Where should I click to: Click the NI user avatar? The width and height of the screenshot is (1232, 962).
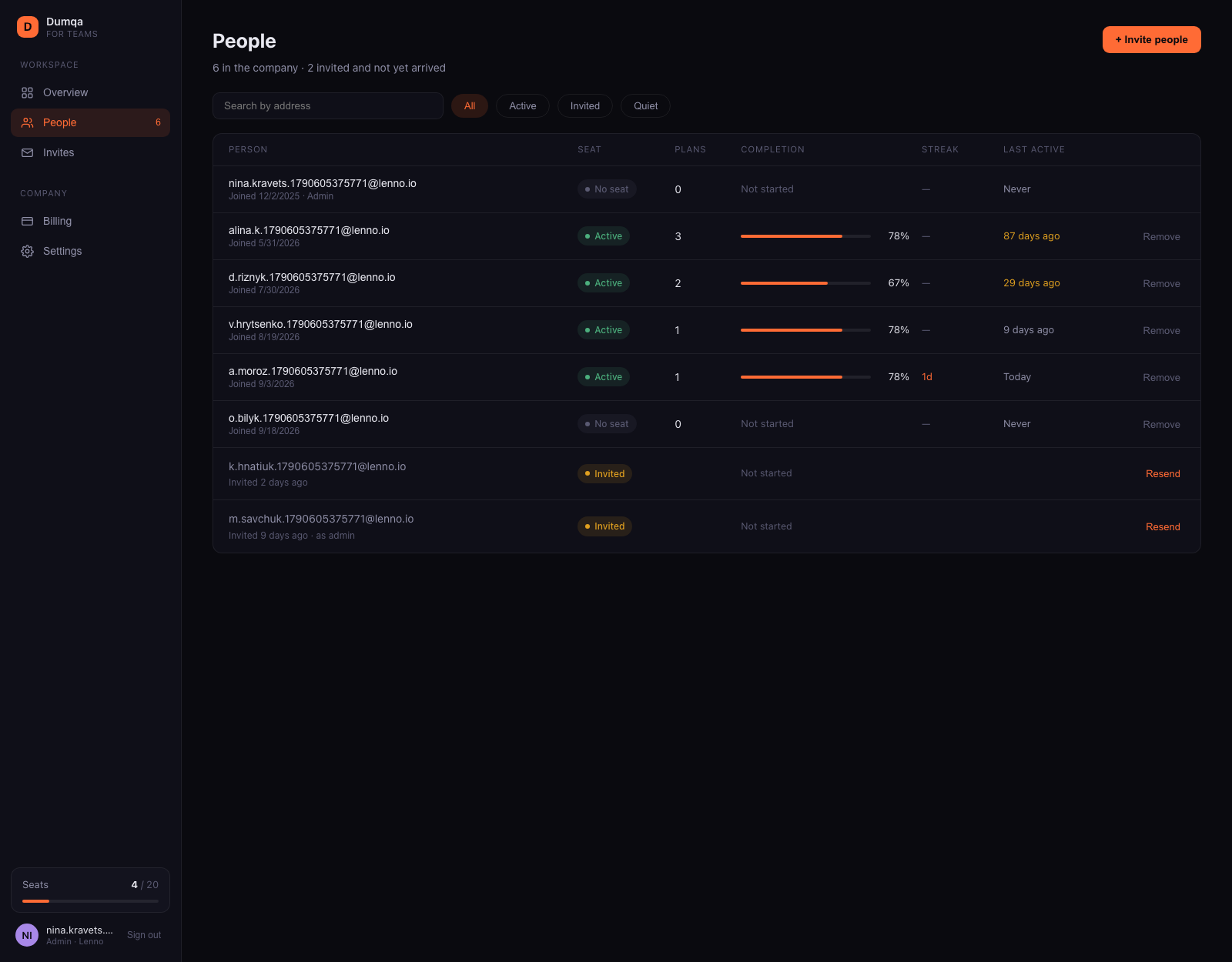point(27,935)
